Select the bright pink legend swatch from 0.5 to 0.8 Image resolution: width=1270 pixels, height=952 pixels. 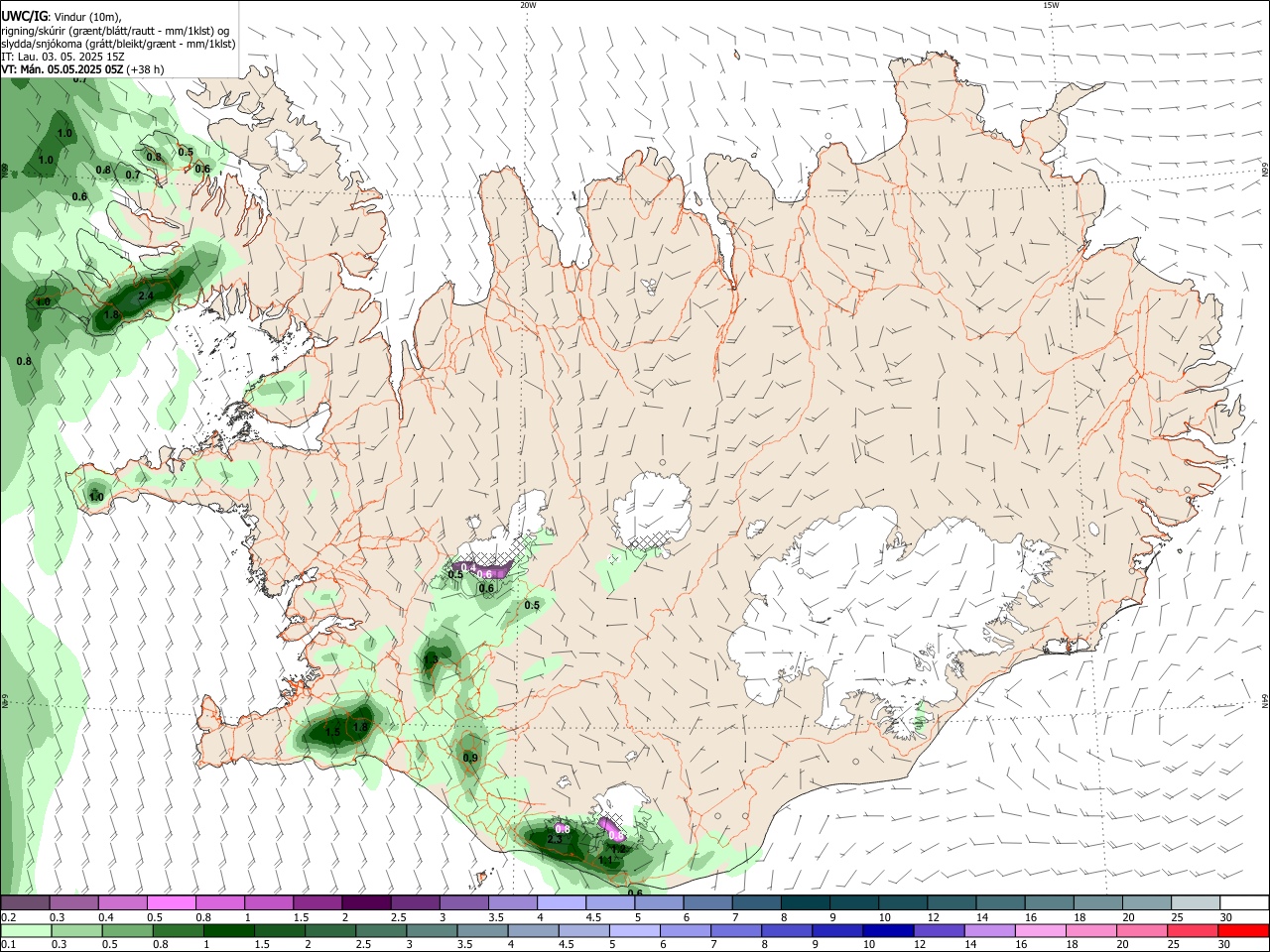click(x=171, y=902)
